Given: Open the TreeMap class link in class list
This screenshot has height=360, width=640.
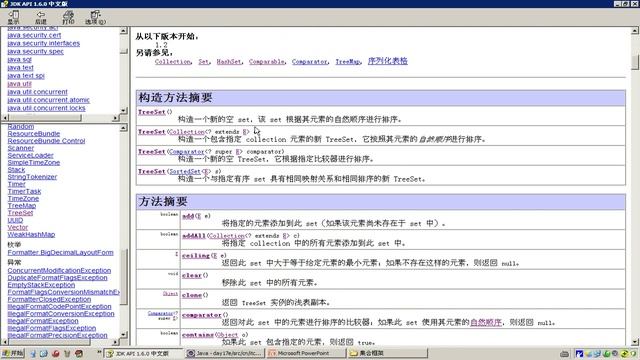Looking at the screenshot, I should [22, 206].
